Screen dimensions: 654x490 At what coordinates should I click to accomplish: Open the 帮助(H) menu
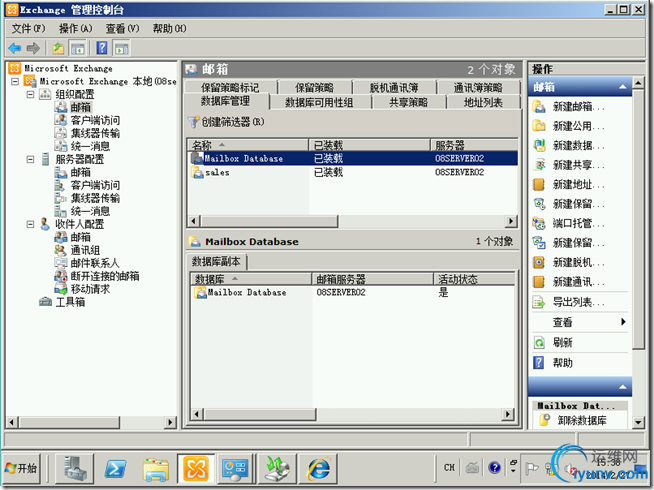pyautogui.click(x=169, y=28)
